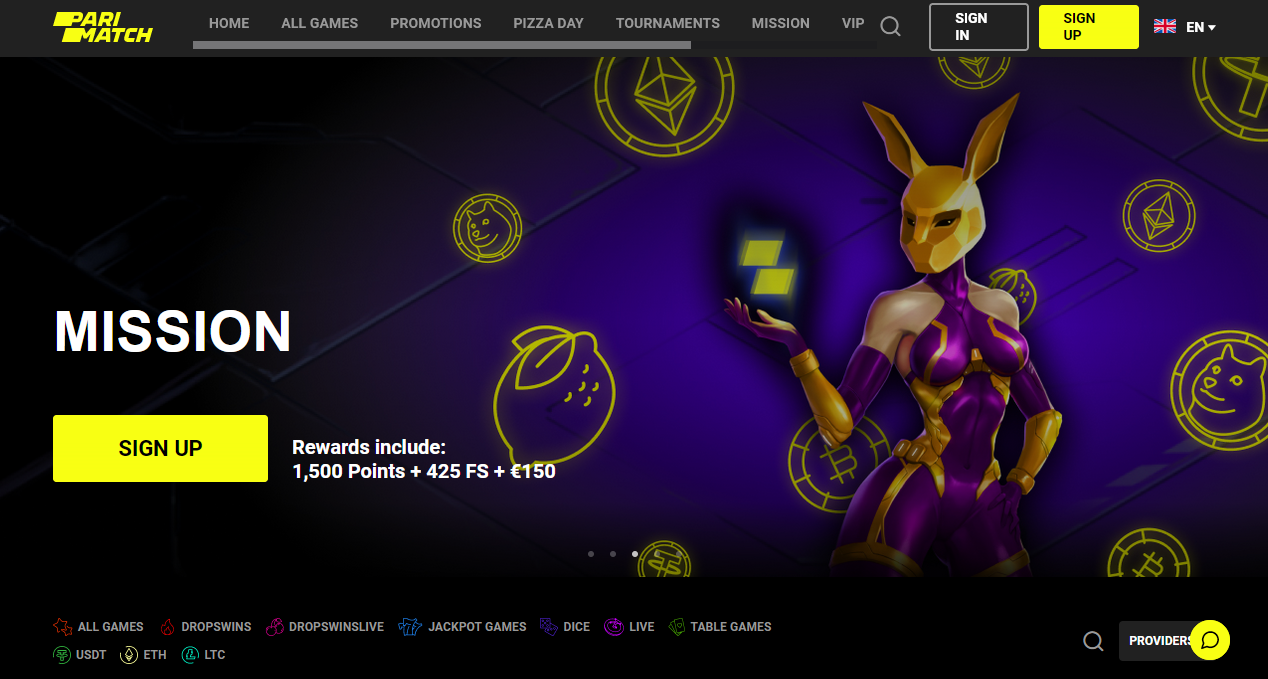Image resolution: width=1268 pixels, height=679 pixels.
Task: Click the Jackpot Games icon
Action: pos(410,627)
